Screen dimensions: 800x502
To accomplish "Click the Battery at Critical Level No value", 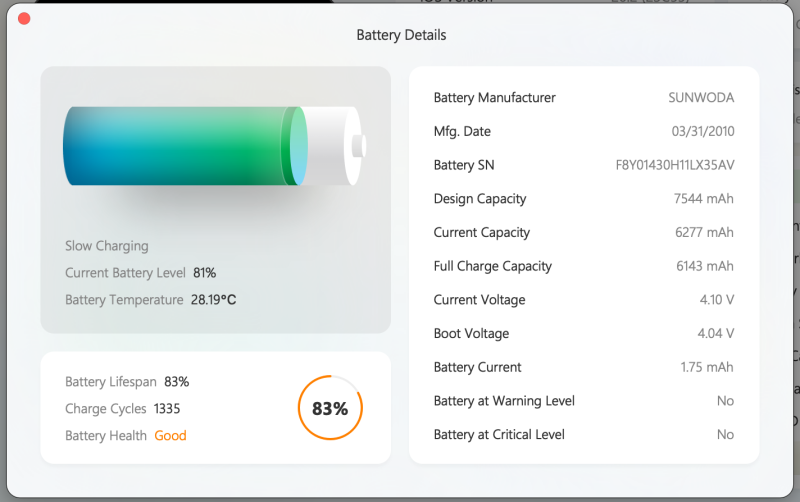I will tap(725, 435).
